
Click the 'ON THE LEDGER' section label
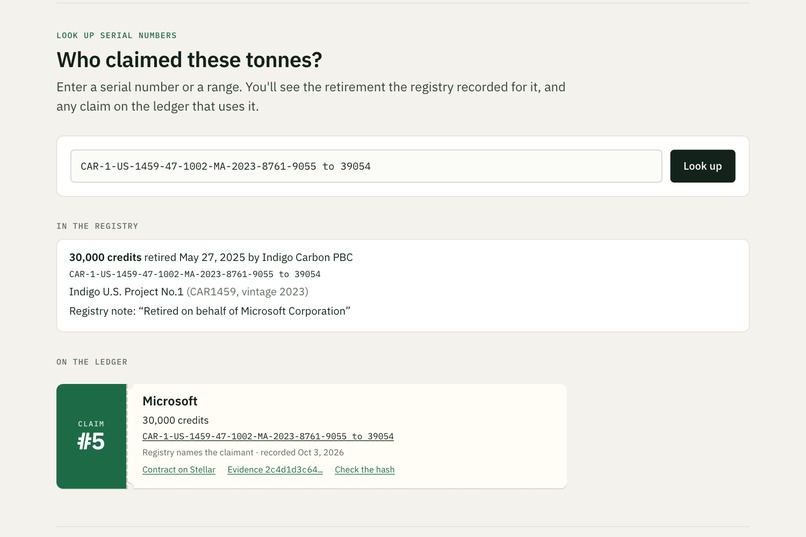(92, 362)
